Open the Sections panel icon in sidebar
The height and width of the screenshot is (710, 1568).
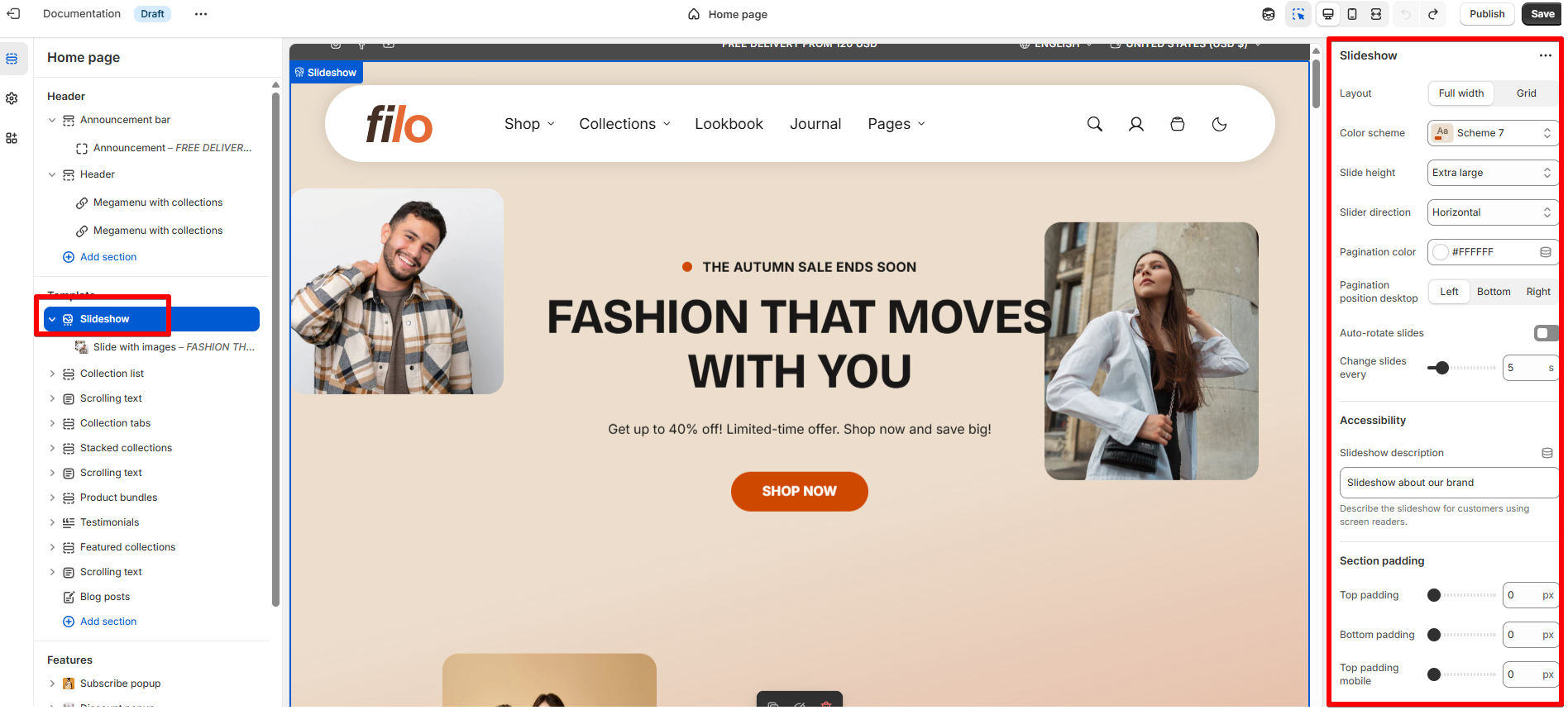(12, 59)
